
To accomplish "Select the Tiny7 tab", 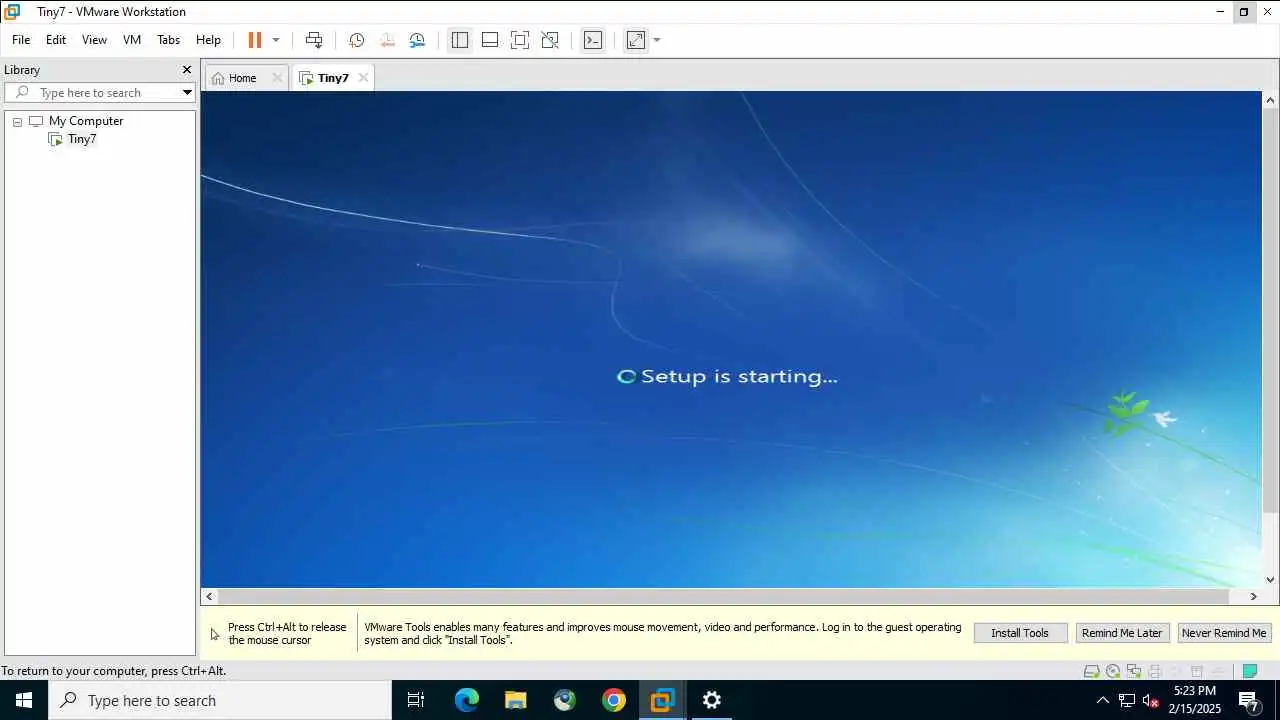I will coord(333,78).
